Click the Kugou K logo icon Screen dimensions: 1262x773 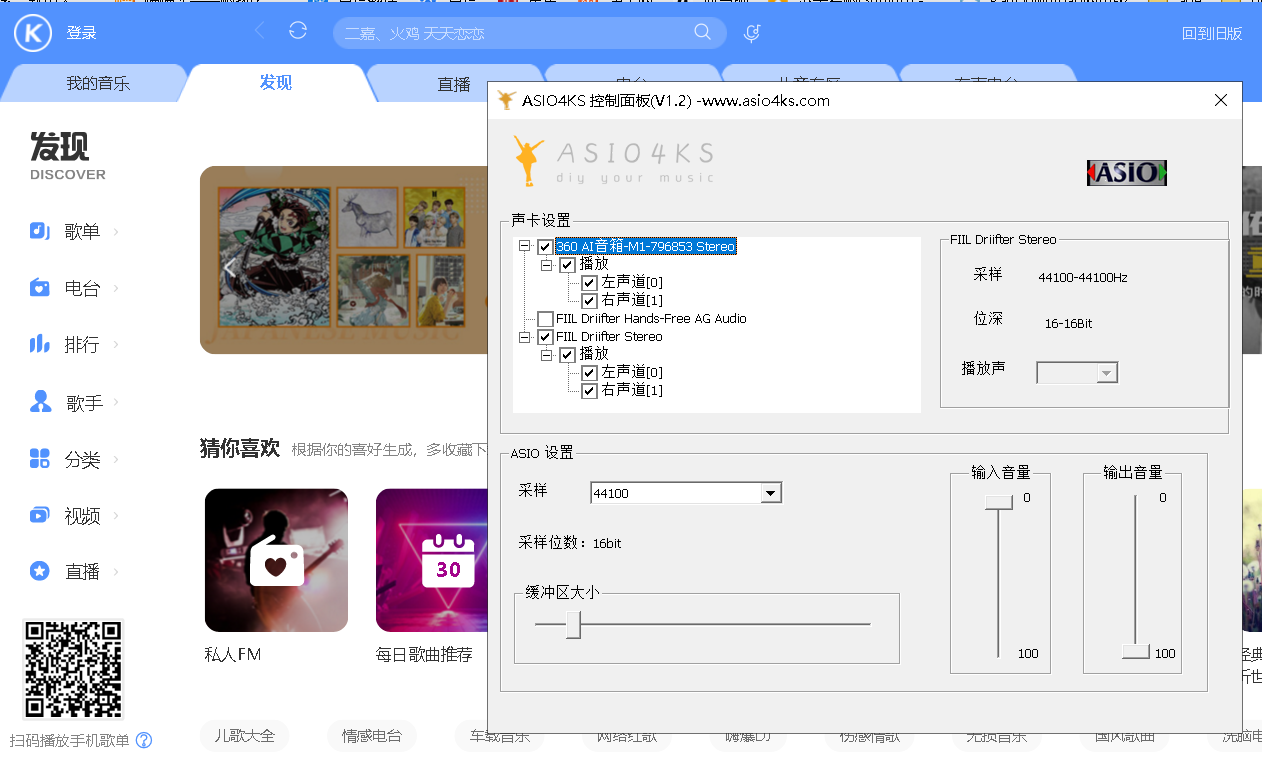(33, 33)
